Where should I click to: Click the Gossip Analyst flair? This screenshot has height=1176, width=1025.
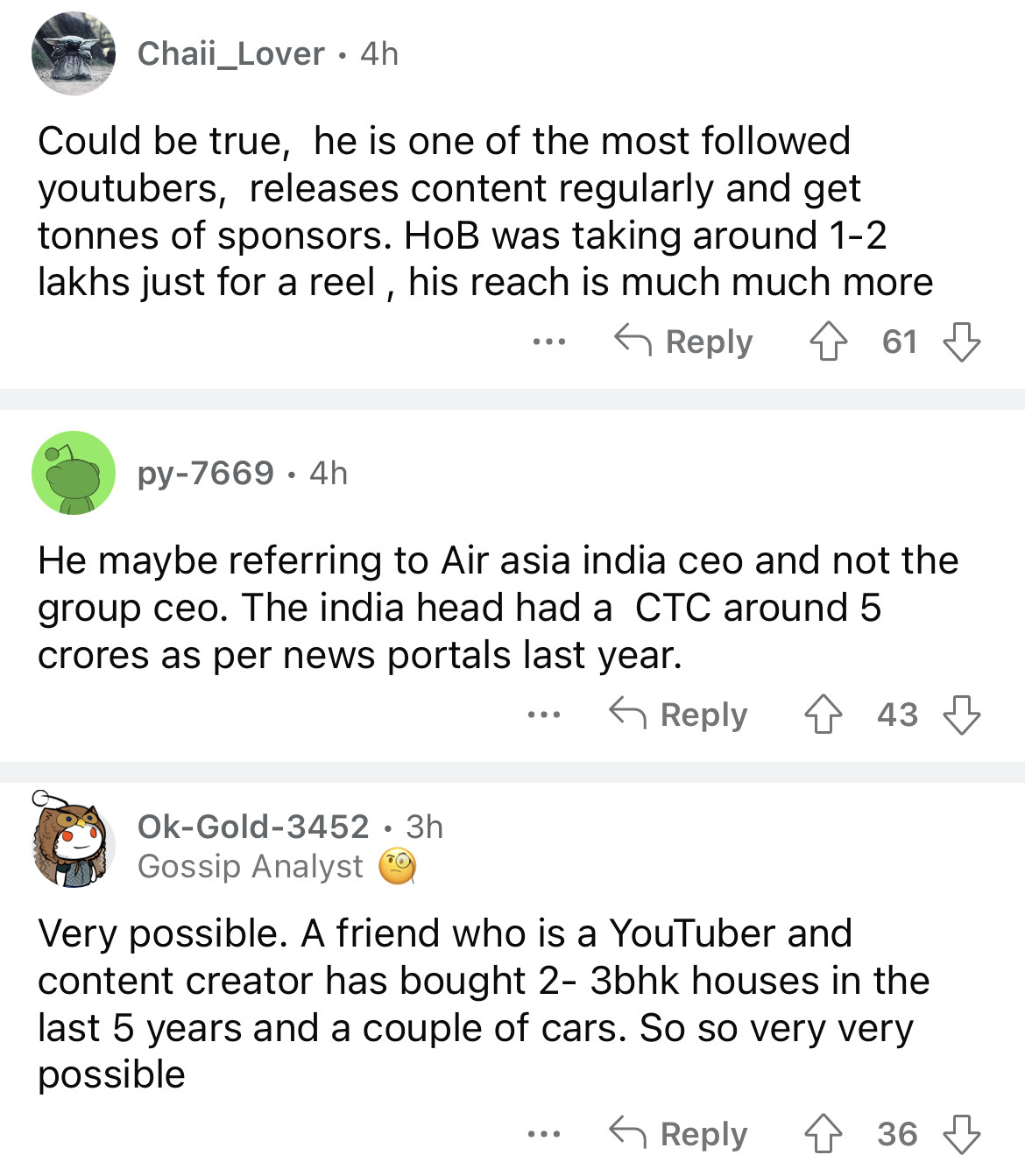(x=250, y=866)
